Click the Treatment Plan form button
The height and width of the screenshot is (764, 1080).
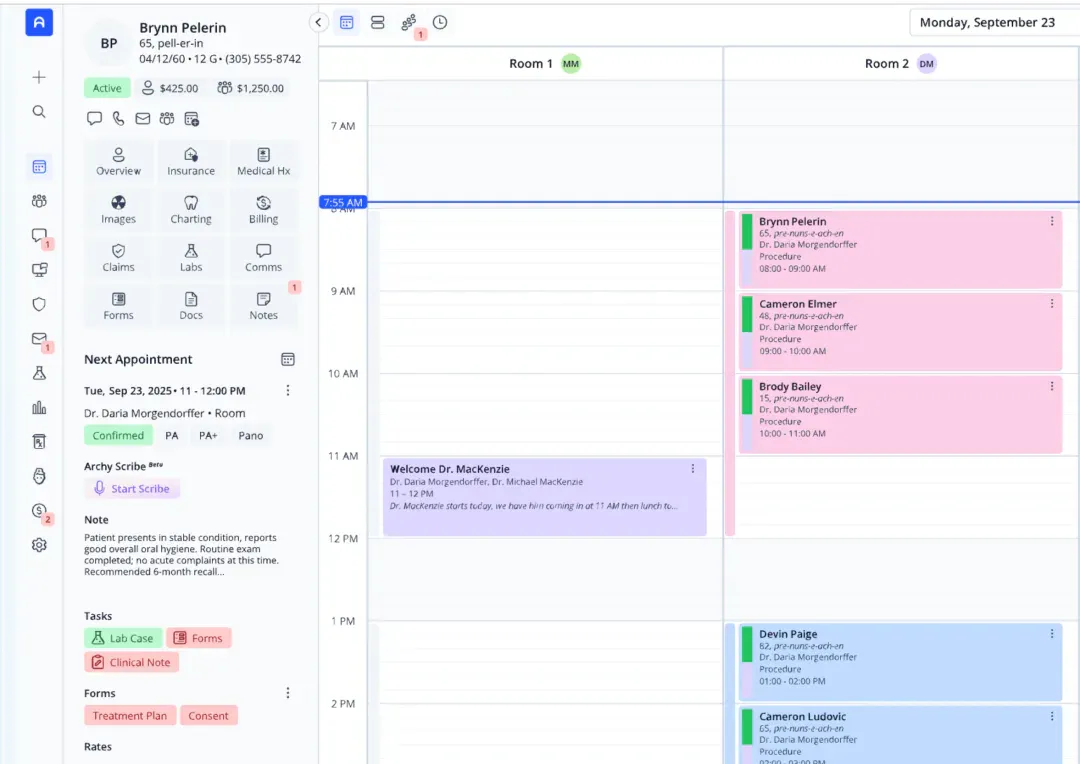(129, 716)
